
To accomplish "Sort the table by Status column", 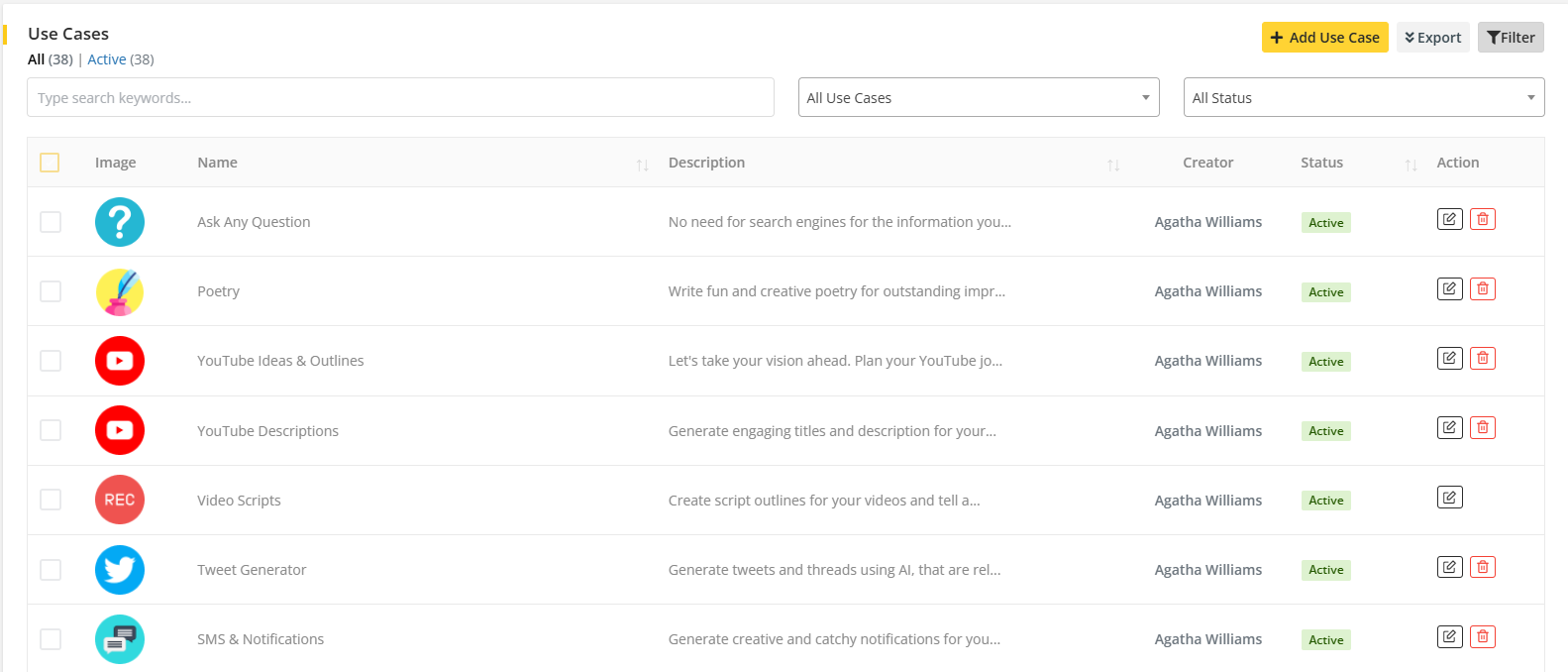I will [1411, 165].
